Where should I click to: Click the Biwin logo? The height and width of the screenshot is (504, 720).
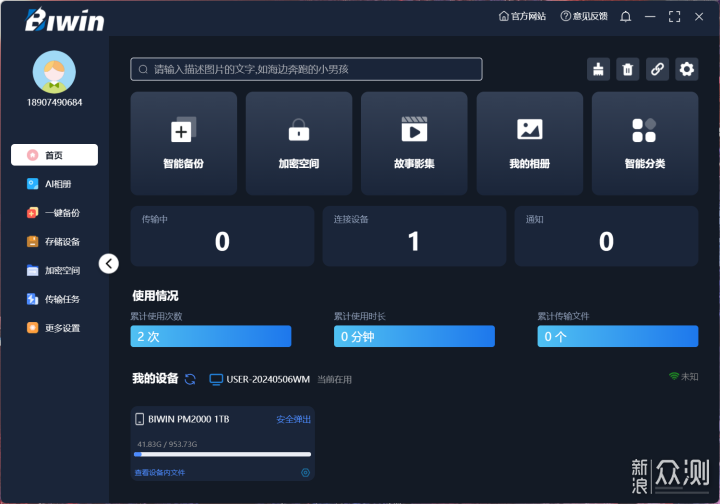[x=64, y=20]
